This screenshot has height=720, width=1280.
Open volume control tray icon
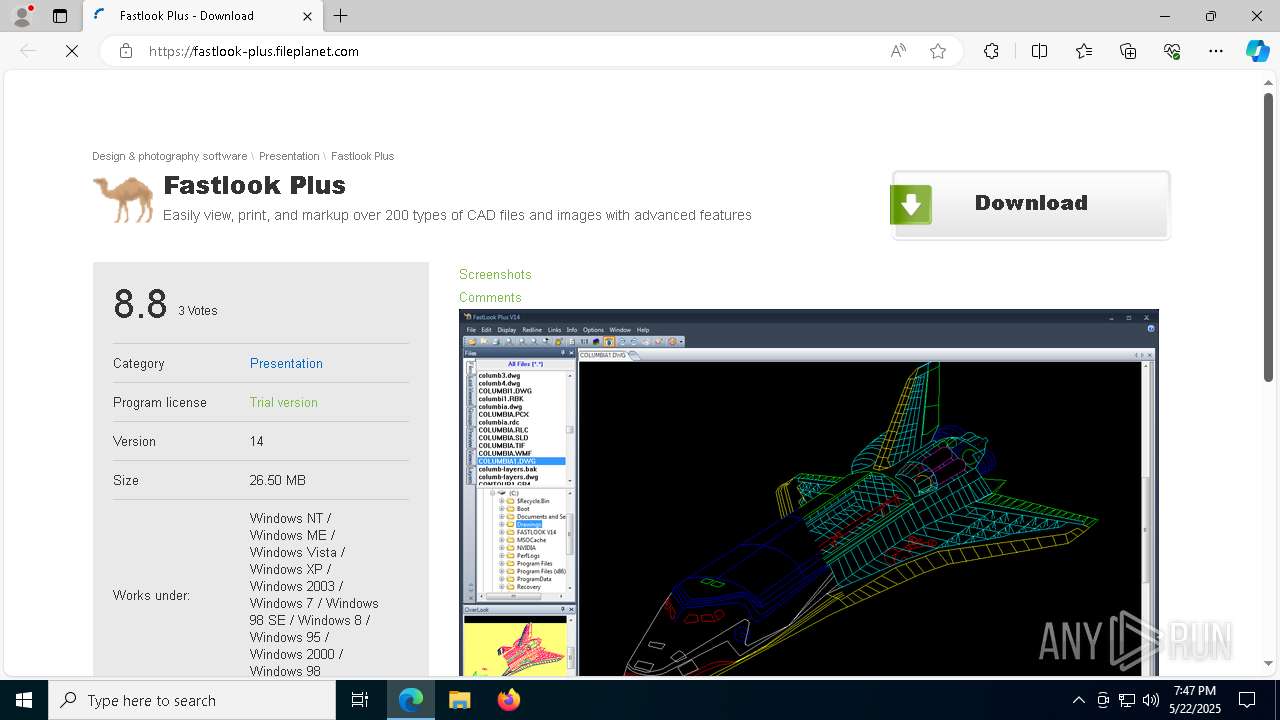[x=1150, y=700]
